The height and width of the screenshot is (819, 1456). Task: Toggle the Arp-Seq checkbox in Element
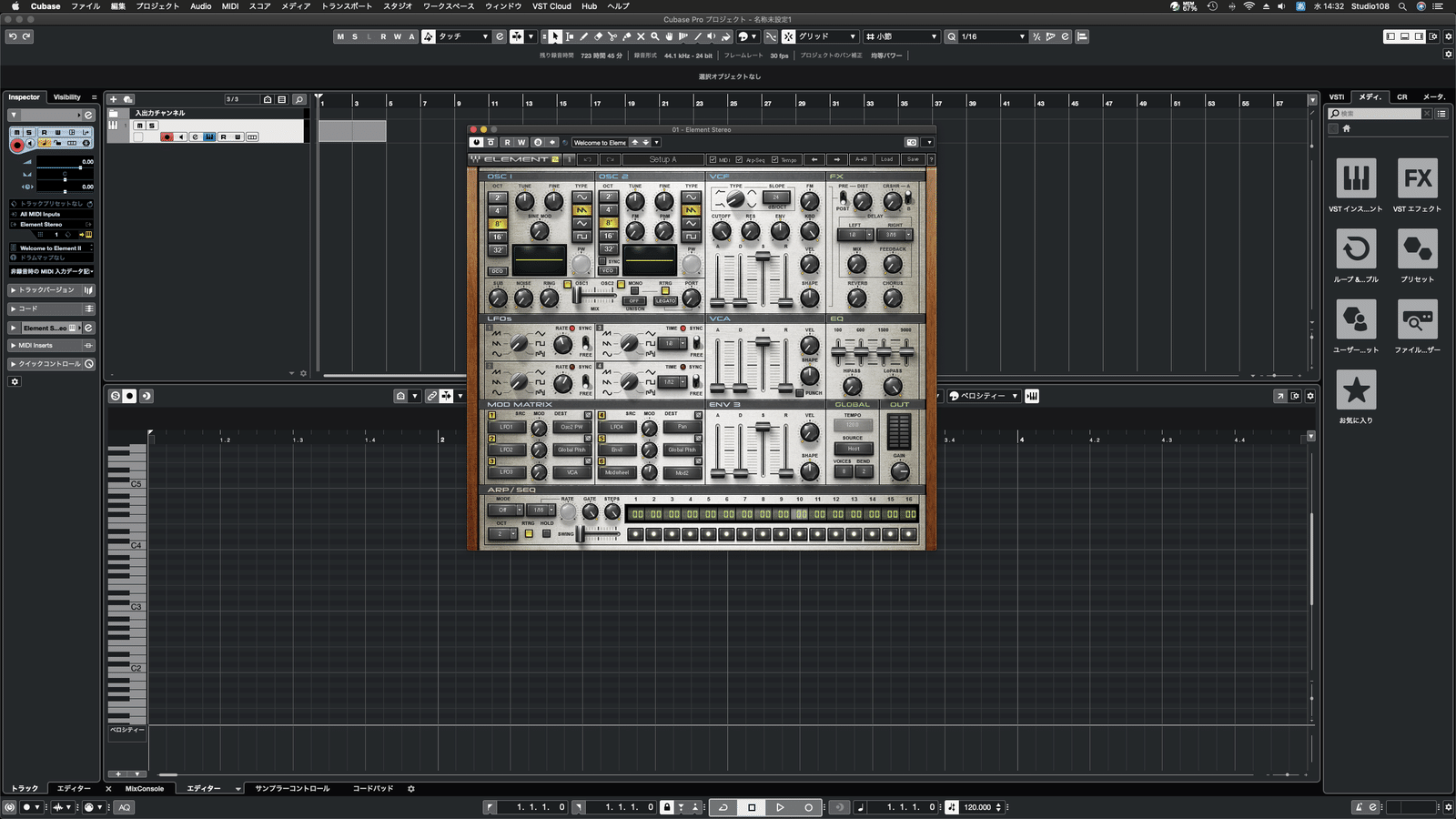click(740, 159)
